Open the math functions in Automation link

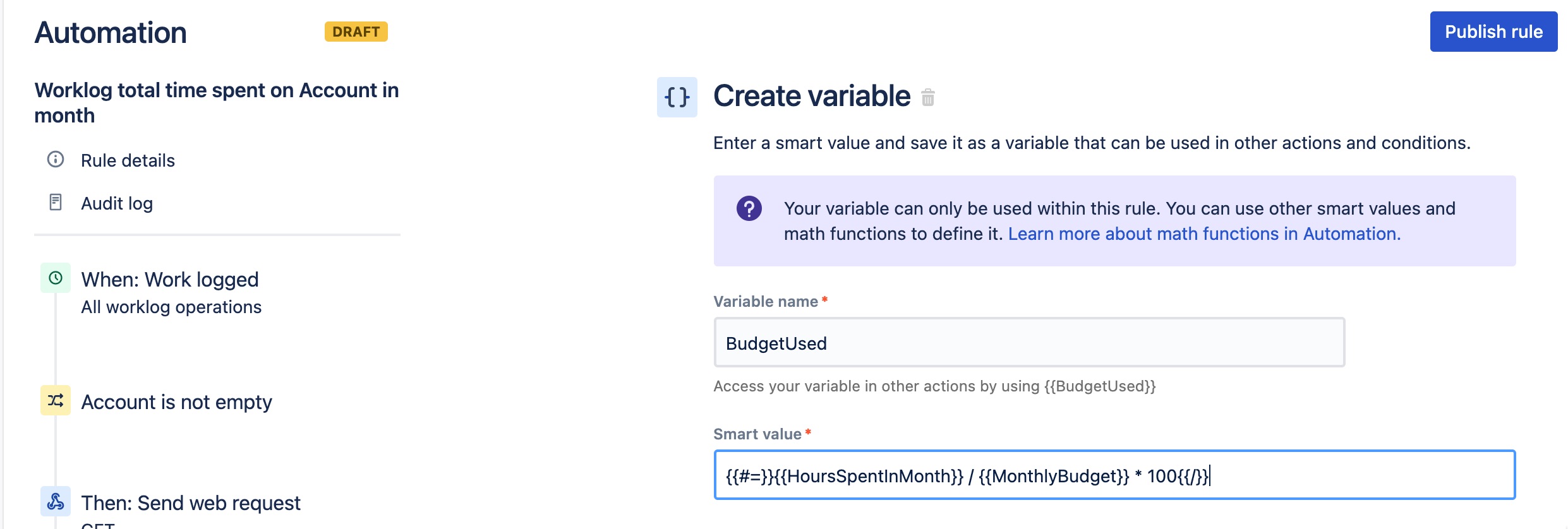(x=1204, y=234)
